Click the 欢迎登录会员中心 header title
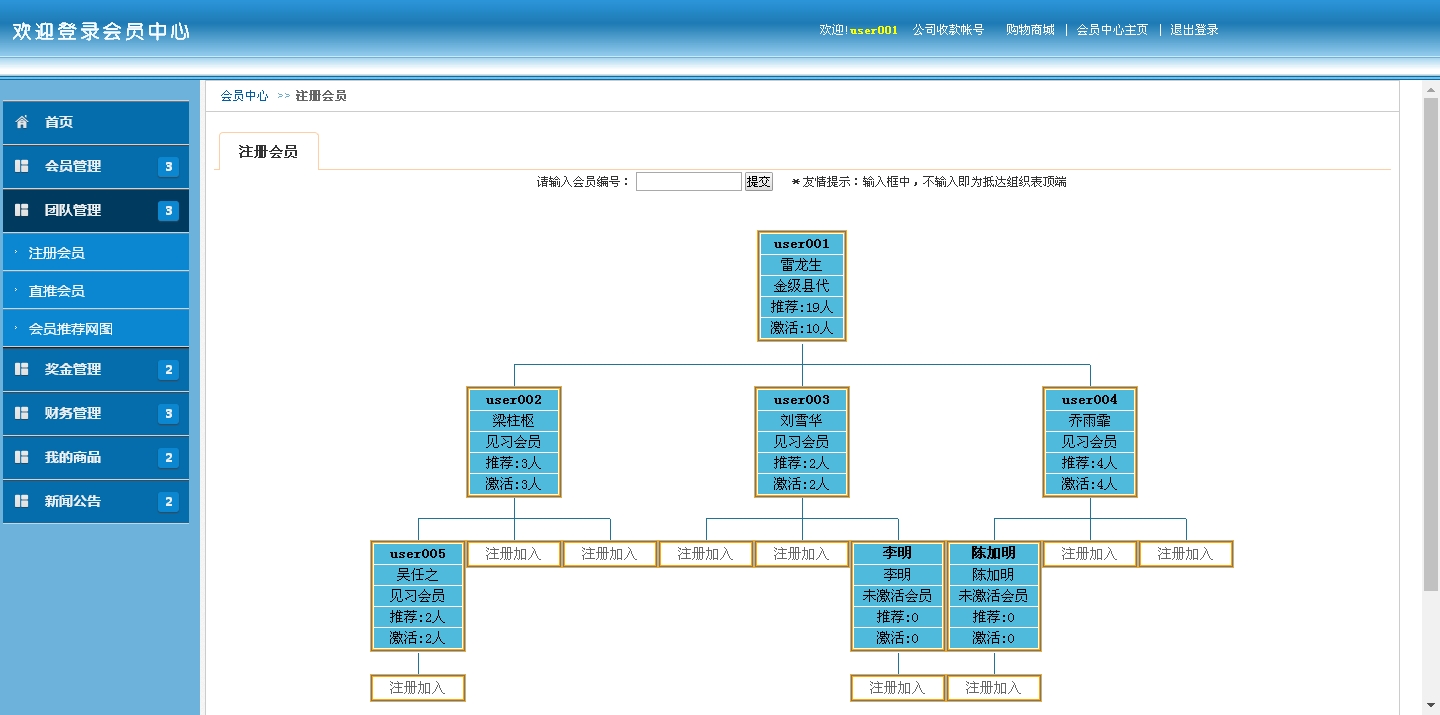This screenshot has height=715, width=1440. tap(101, 31)
